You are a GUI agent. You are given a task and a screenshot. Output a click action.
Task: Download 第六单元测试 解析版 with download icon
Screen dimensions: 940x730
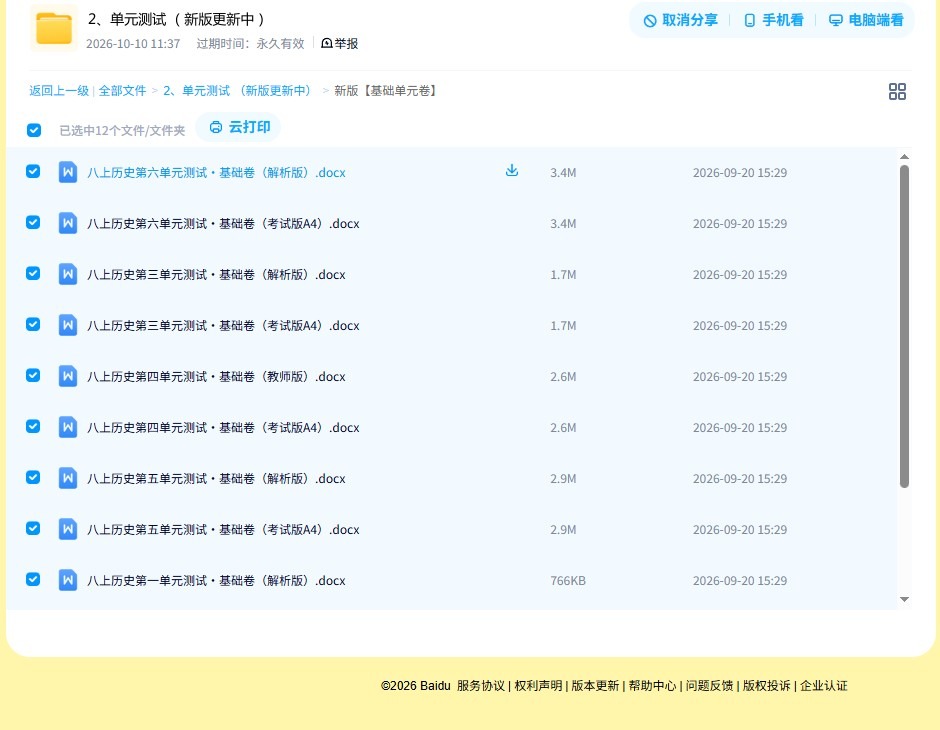click(x=512, y=171)
